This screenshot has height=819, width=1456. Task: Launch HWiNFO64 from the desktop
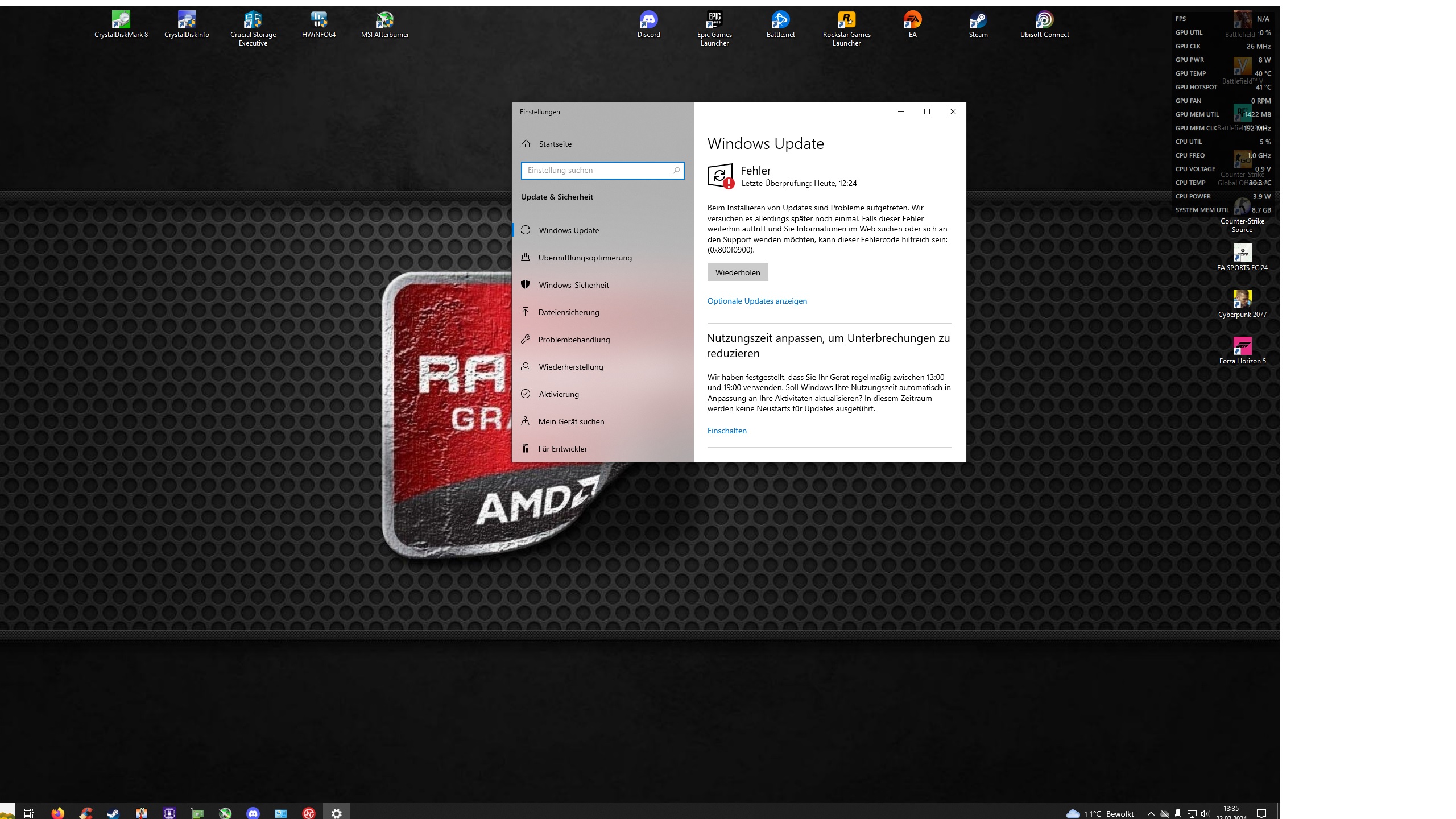(x=318, y=21)
